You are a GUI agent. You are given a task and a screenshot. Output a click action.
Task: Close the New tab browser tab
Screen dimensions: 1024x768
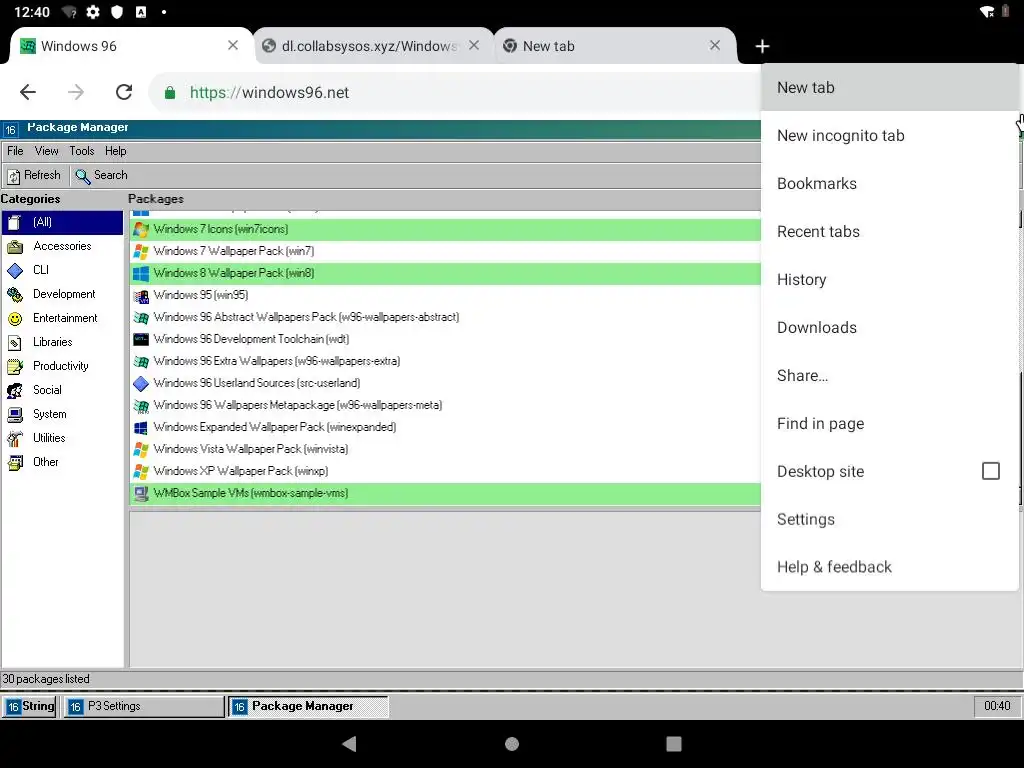(715, 45)
